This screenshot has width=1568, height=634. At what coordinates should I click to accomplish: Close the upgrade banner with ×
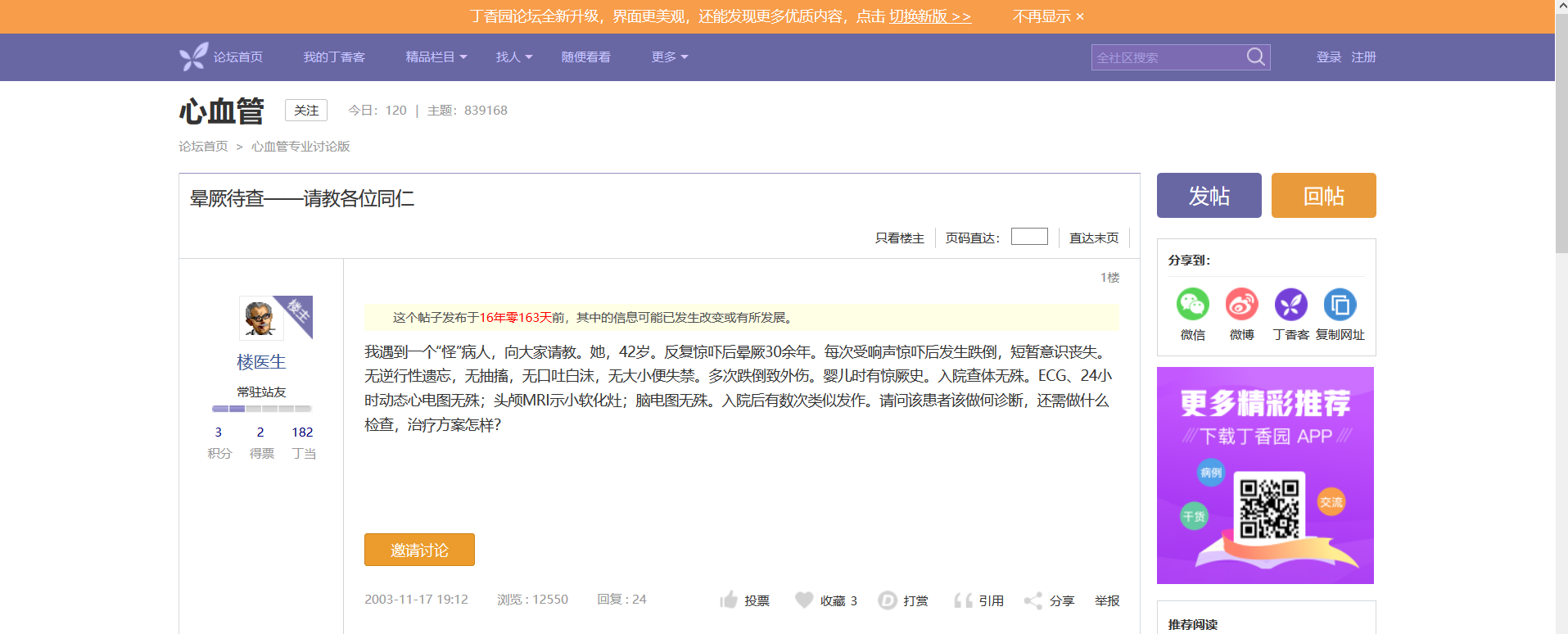1080,16
